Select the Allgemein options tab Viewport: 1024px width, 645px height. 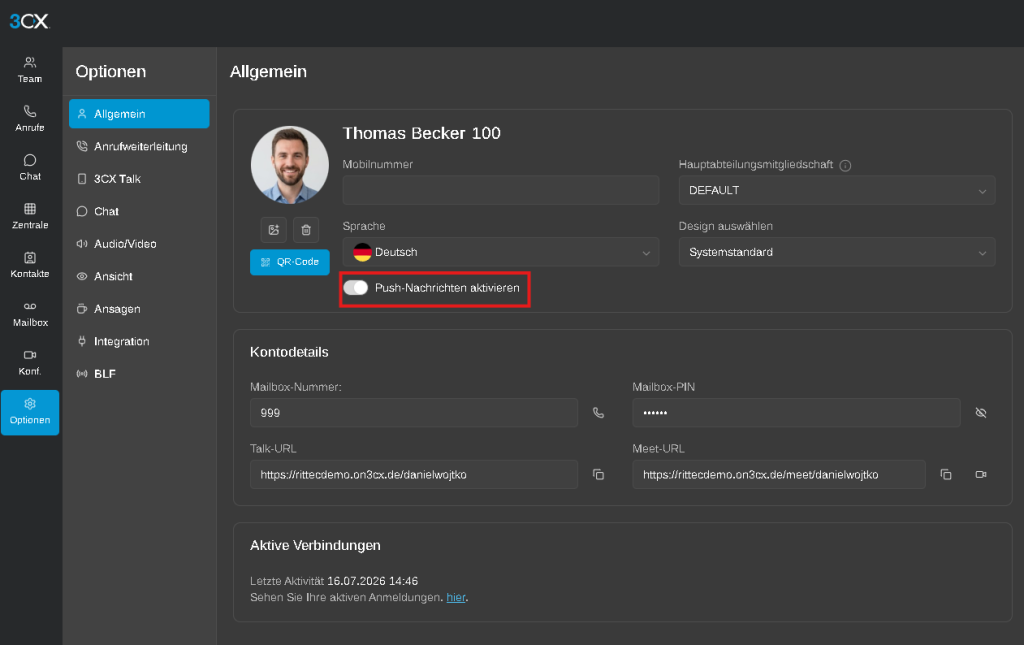[139, 114]
